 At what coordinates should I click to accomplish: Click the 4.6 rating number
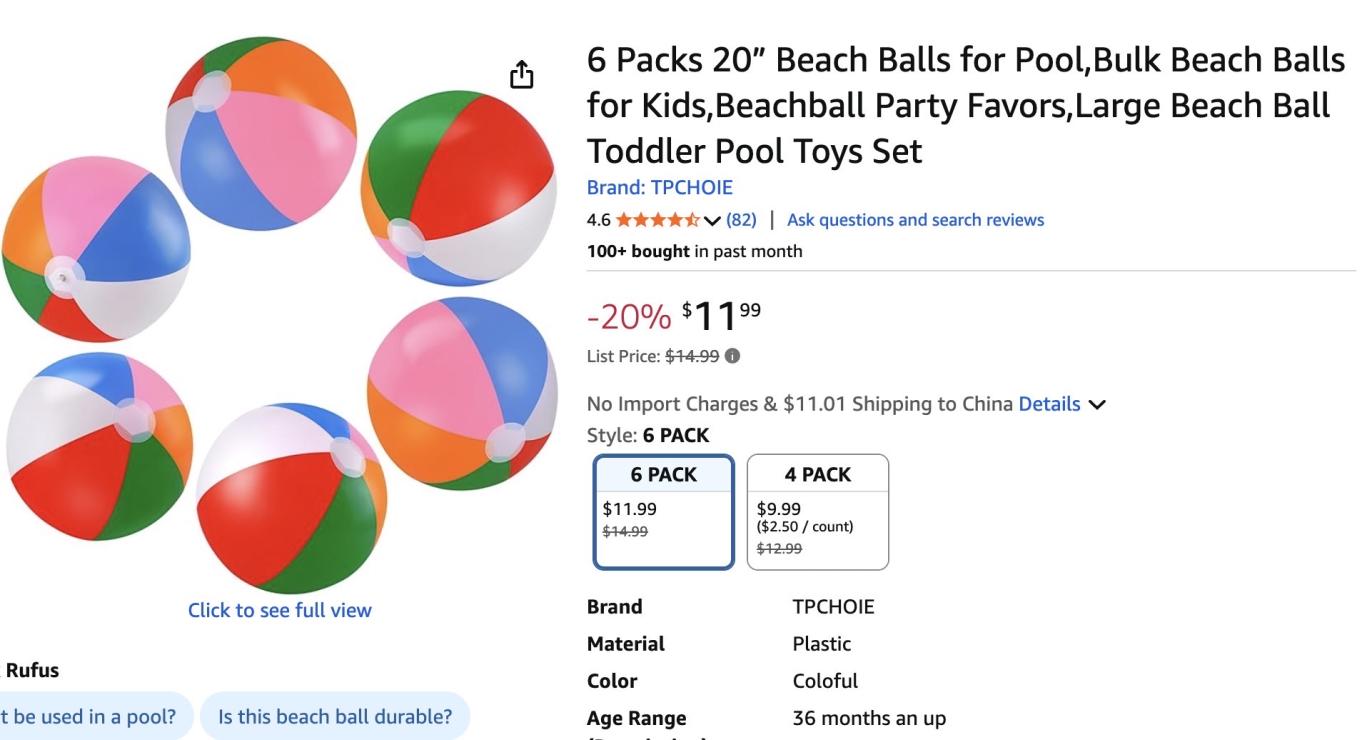coord(598,220)
